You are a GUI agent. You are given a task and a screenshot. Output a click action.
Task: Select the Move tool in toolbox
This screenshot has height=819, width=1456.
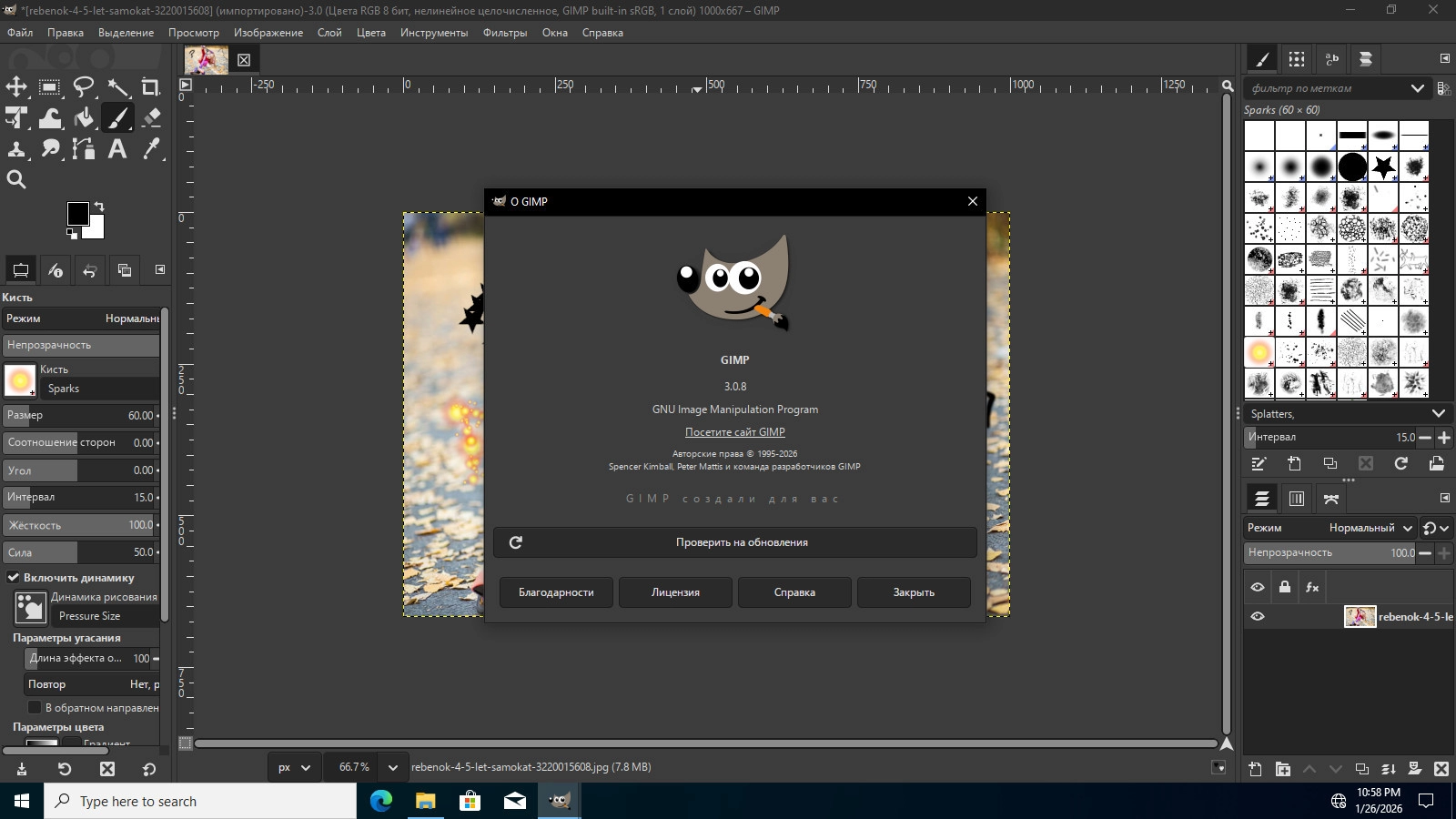pos(16,87)
